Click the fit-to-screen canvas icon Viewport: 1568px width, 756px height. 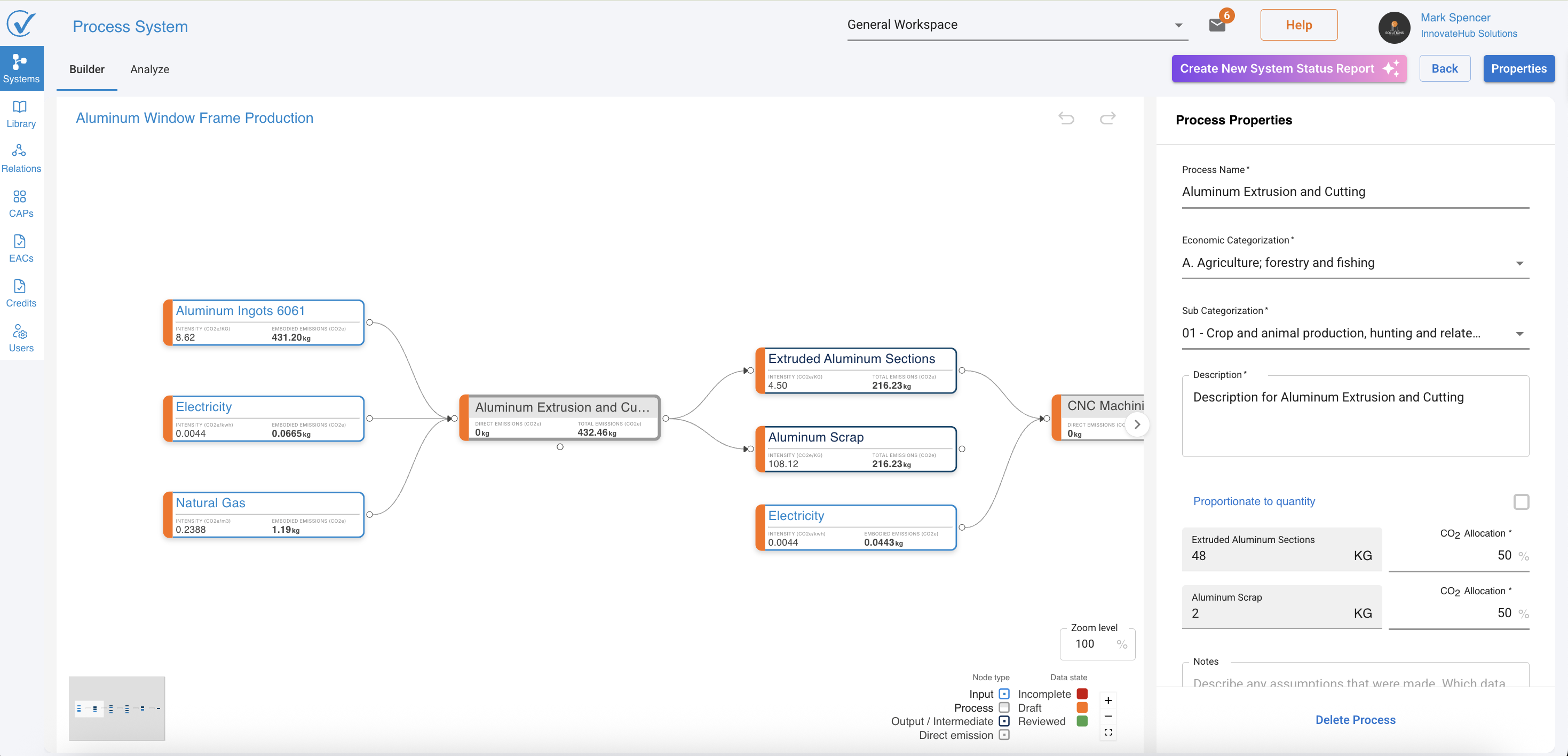pyautogui.click(x=1108, y=733)
